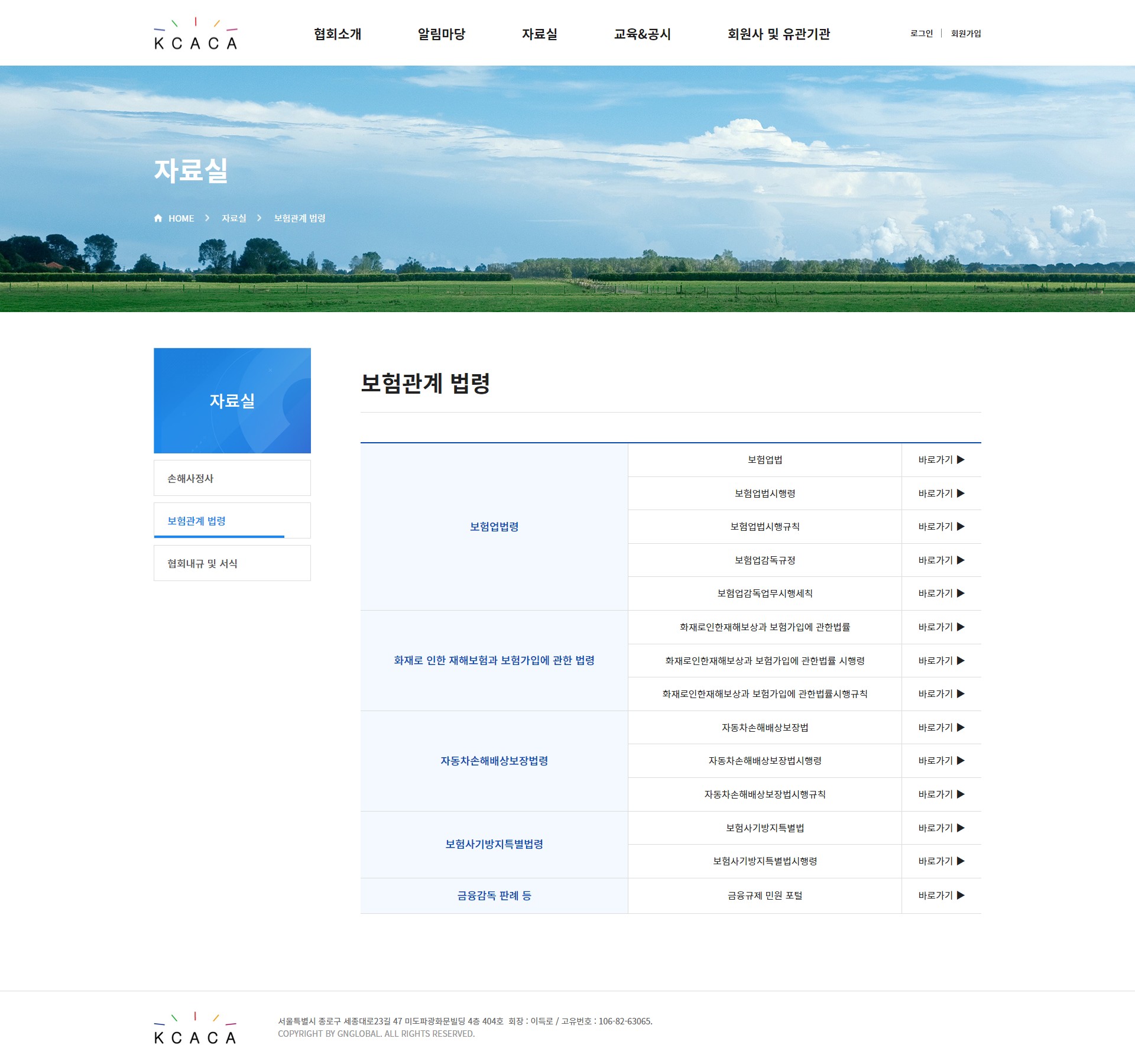Image resolution: width=1135 pixels, height=1064 pixels.
Task: Click 바로가기 for 보험업감독업무시행세칙
Action: coord(941,593)
